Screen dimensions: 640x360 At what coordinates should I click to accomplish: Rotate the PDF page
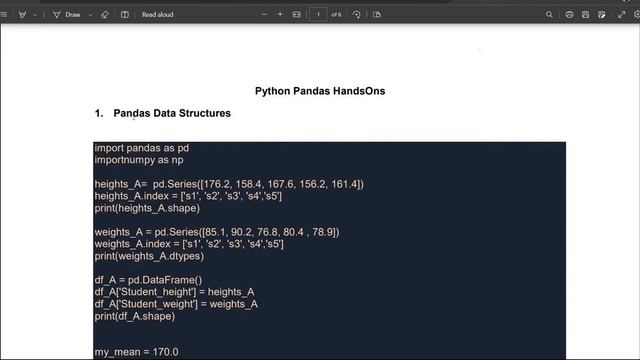click(x=356, y=15)
